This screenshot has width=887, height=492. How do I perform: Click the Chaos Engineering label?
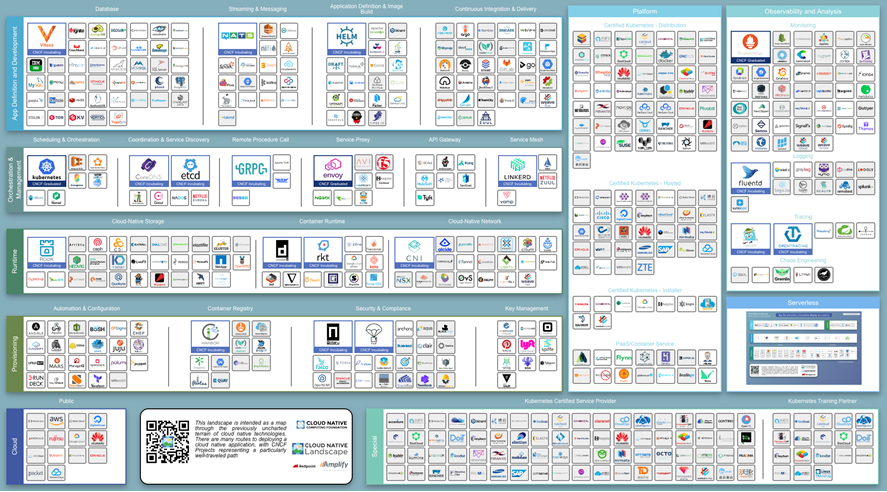point(803,261)
